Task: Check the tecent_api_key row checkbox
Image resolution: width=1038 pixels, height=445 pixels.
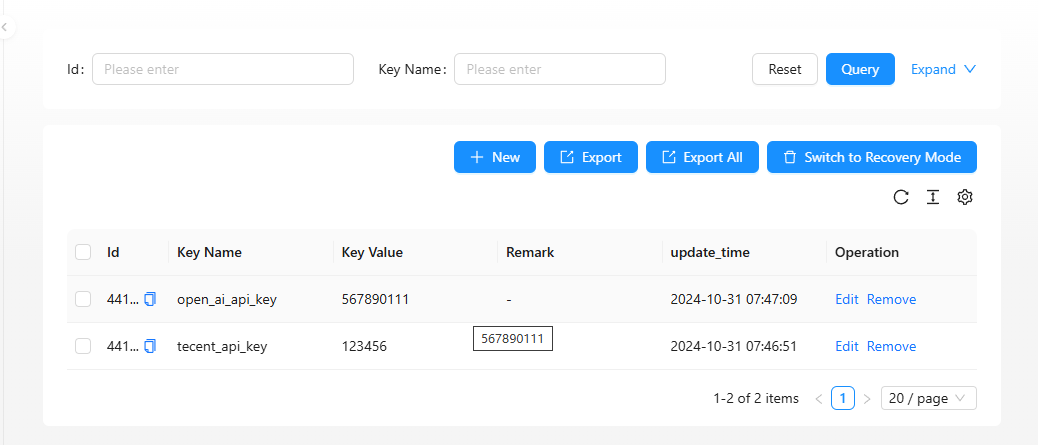Action: tap(83, 346)
